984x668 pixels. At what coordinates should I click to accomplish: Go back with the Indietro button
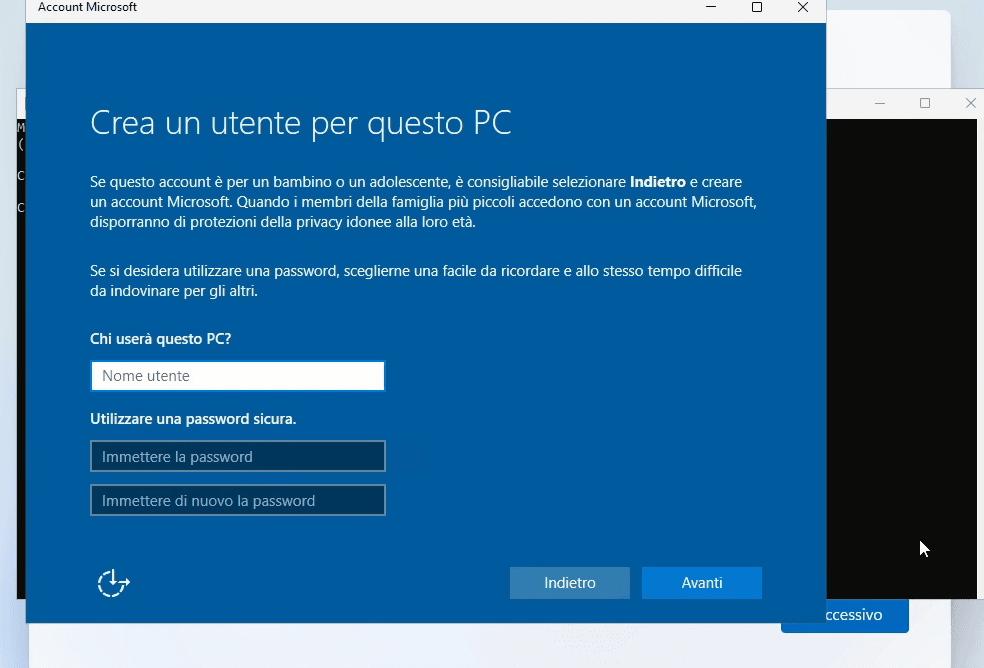[x=570, y=583]
